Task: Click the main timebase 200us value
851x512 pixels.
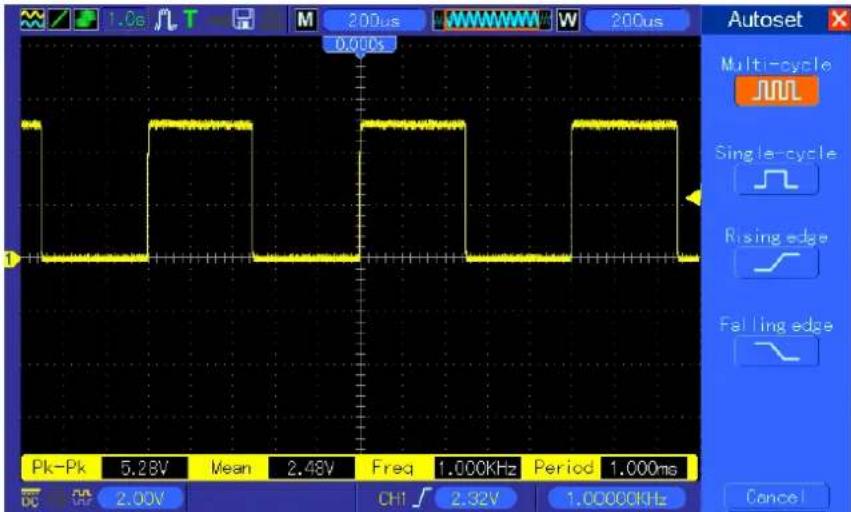Action: click(374, 21)
